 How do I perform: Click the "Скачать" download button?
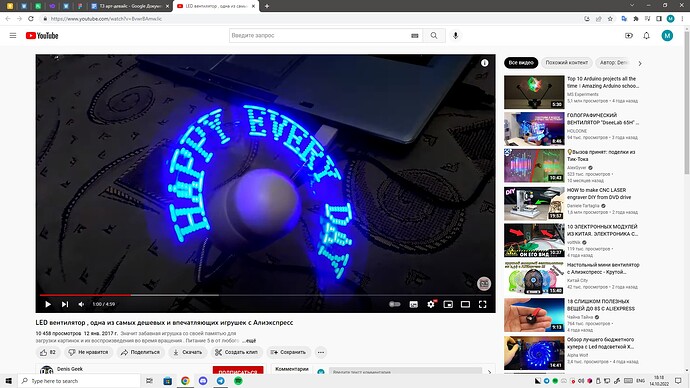coord(187,352)
